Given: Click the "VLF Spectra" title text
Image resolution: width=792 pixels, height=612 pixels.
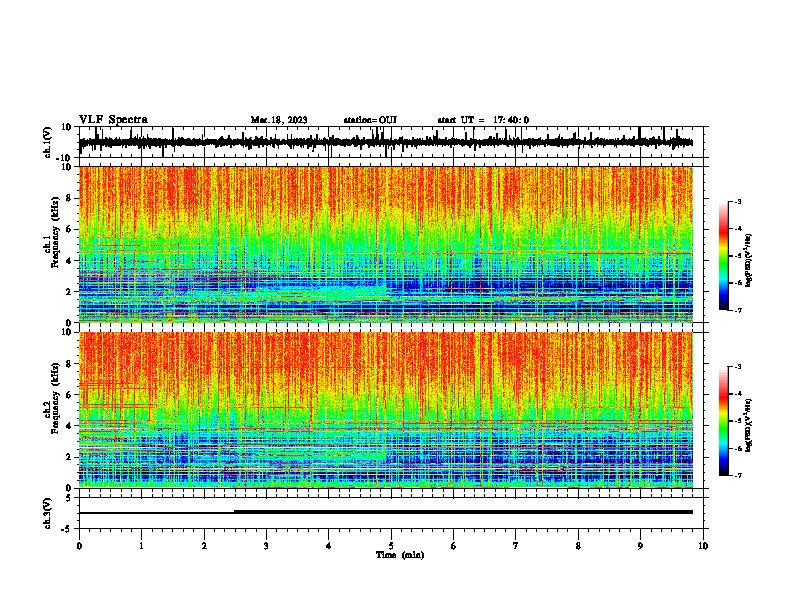Looking at the screenshot, I should click(x=113, y=120).
